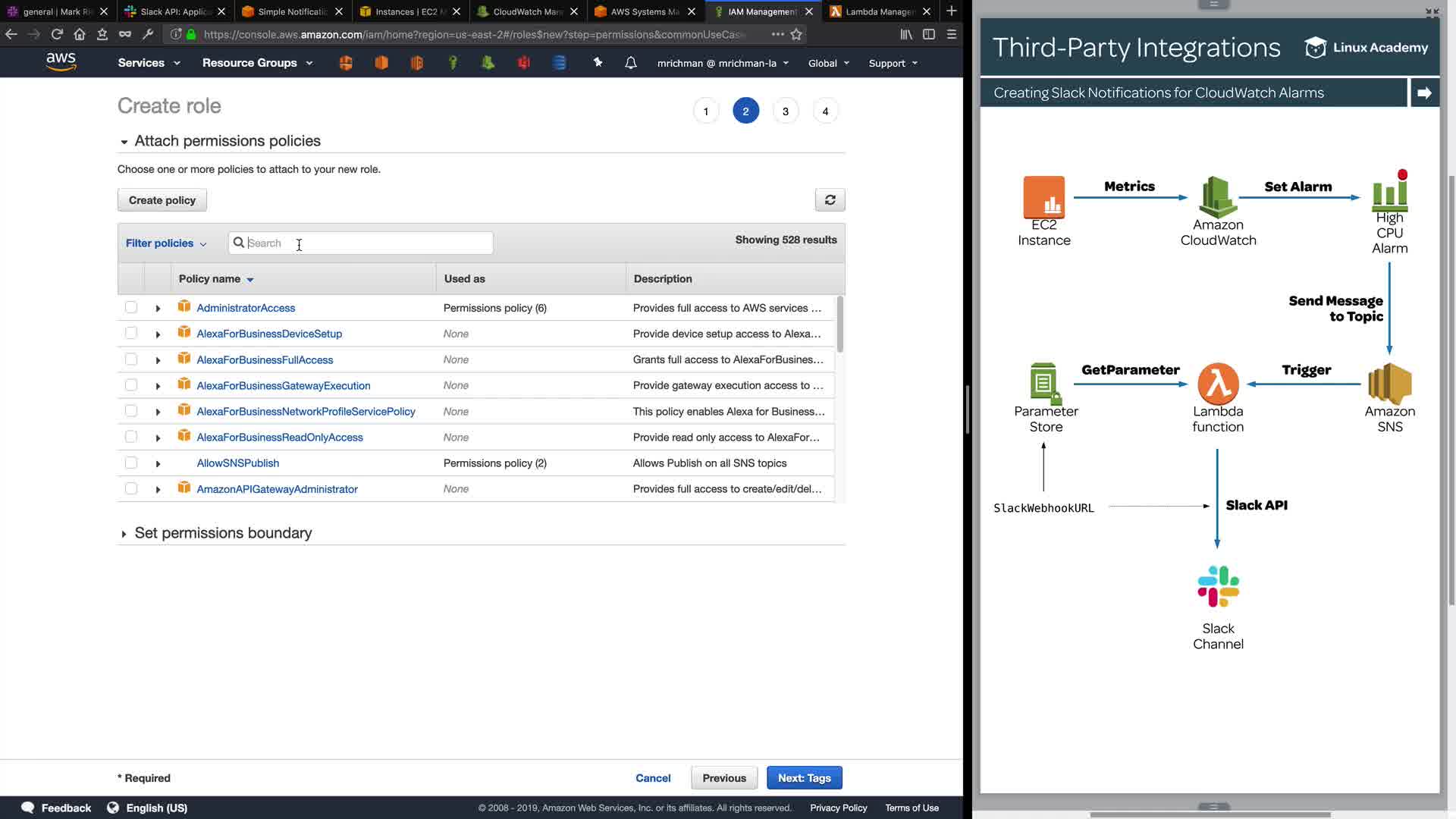Check the AdministratorAccess policy checkbox
1456x819 pixels.
click(x=131, y=307)
